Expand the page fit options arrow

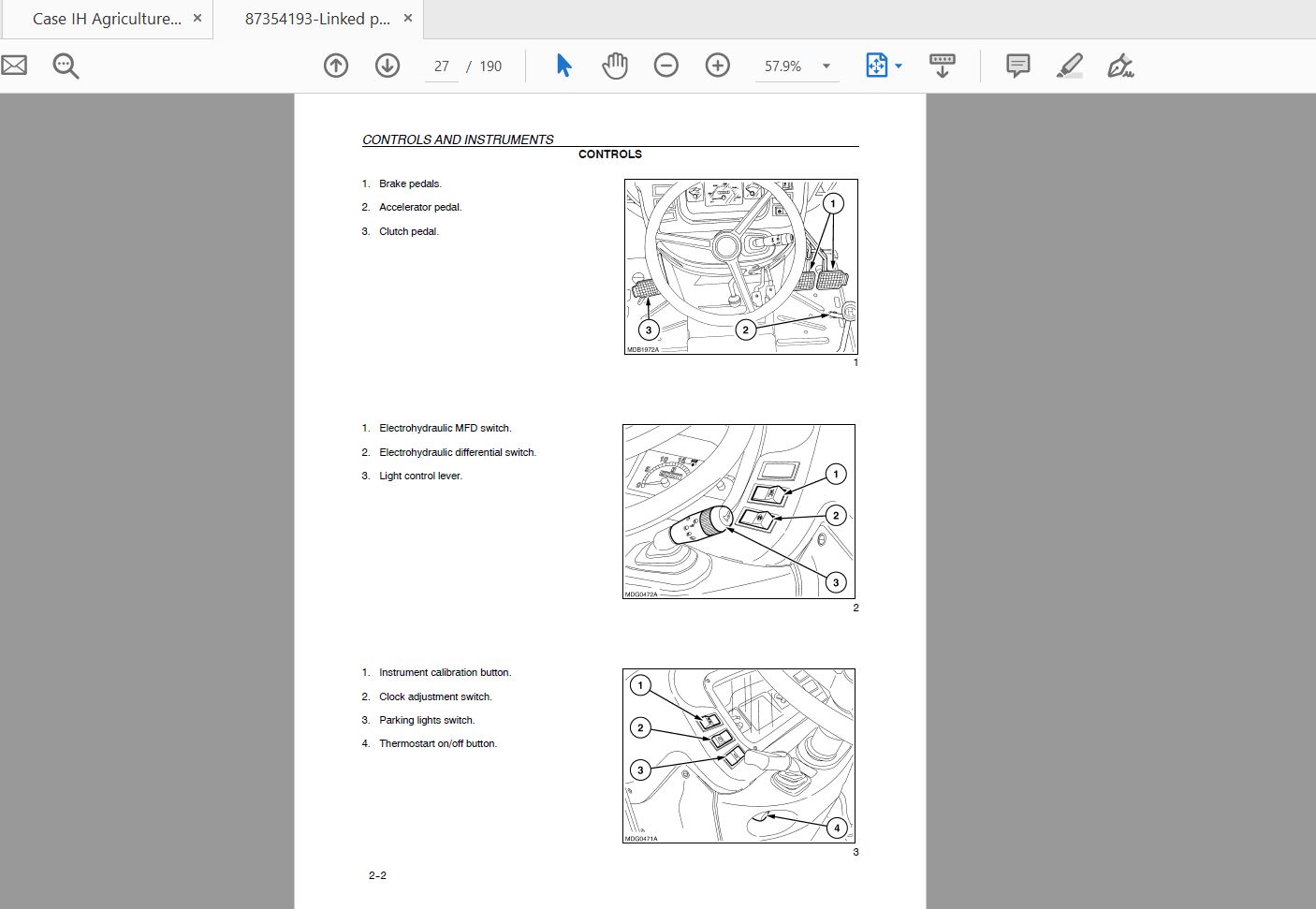click(x=898, y=66)
